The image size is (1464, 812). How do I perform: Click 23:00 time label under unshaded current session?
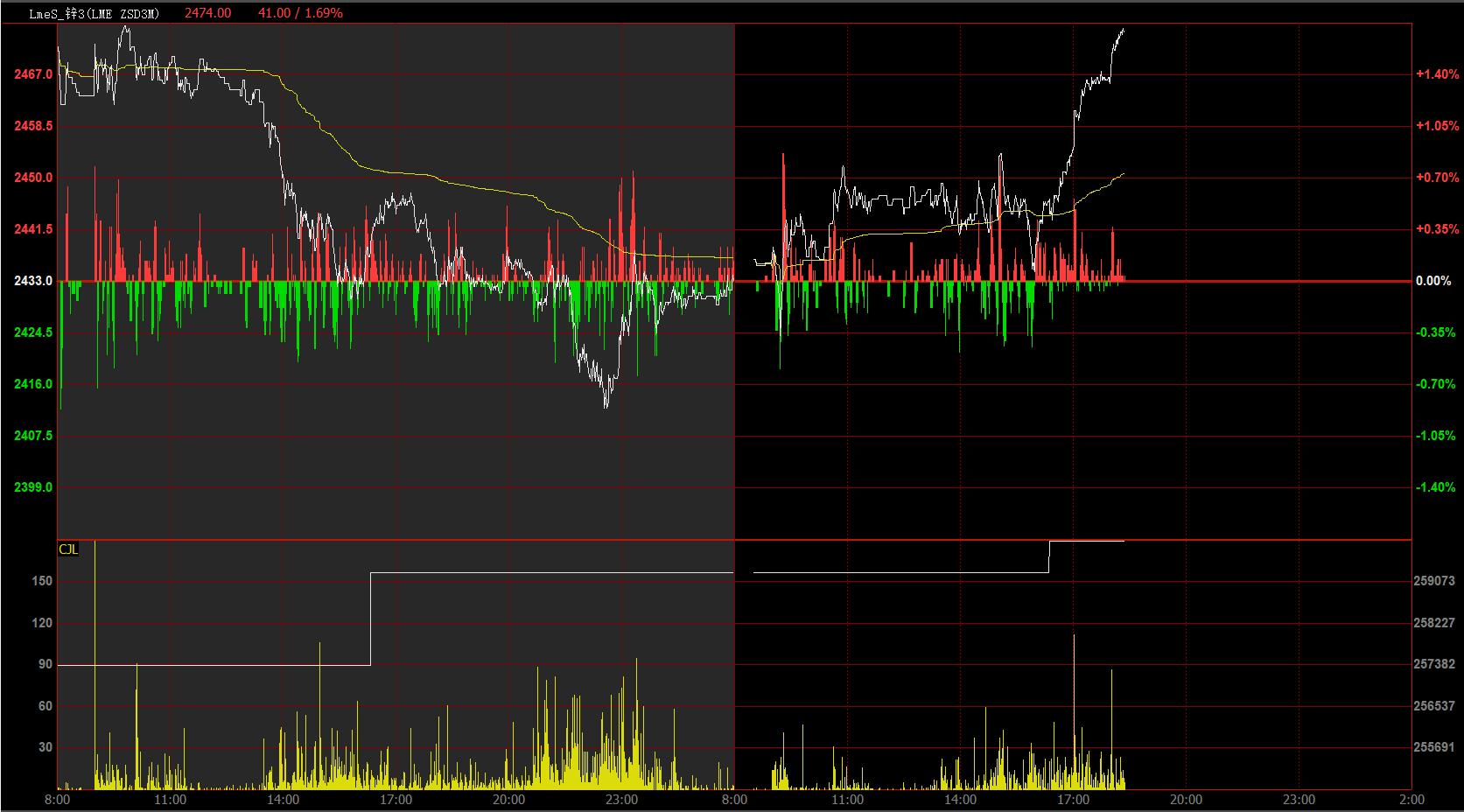(x=1299, y=800)
